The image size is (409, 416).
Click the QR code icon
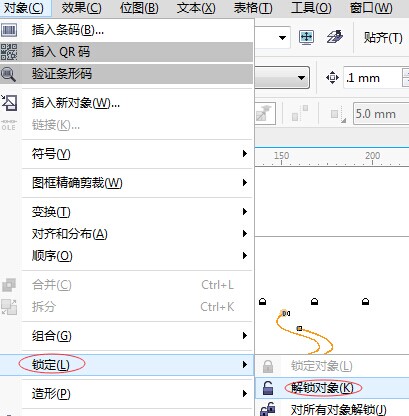(9, 52)
